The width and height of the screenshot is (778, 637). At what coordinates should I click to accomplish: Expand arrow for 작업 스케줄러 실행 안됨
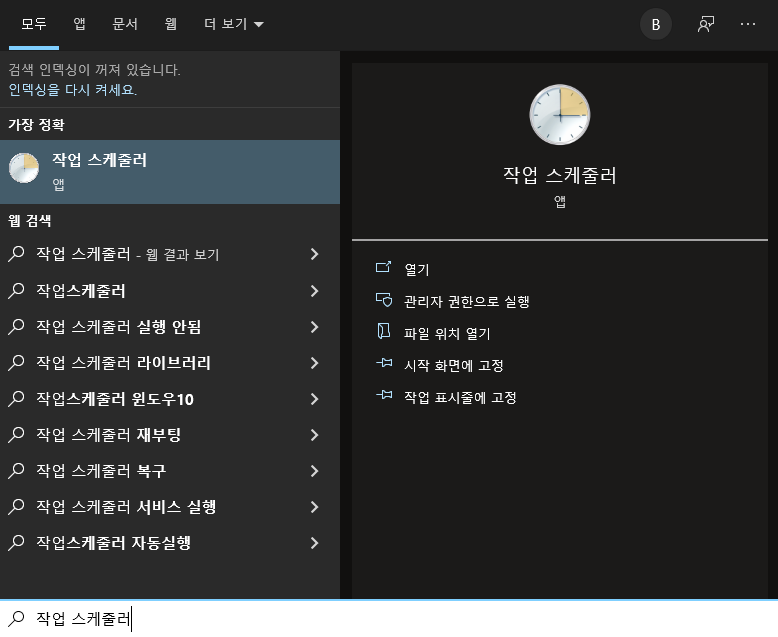[x=314, y=326]
